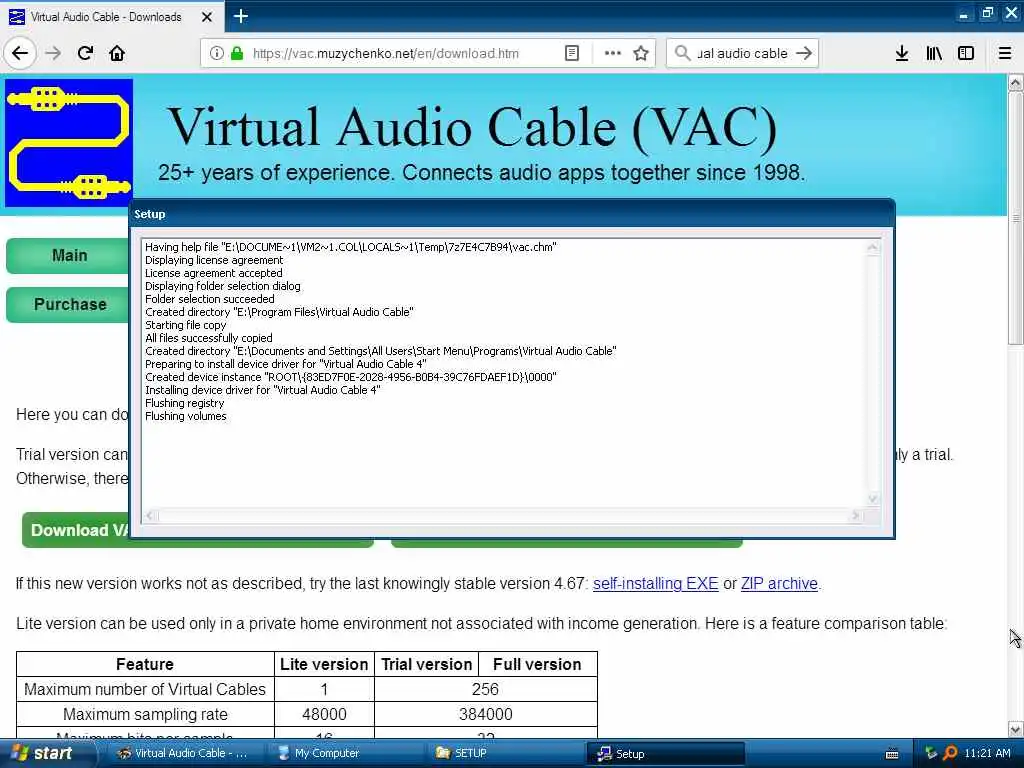
Task: Click the 48000 table value
Action: (324, 714)
